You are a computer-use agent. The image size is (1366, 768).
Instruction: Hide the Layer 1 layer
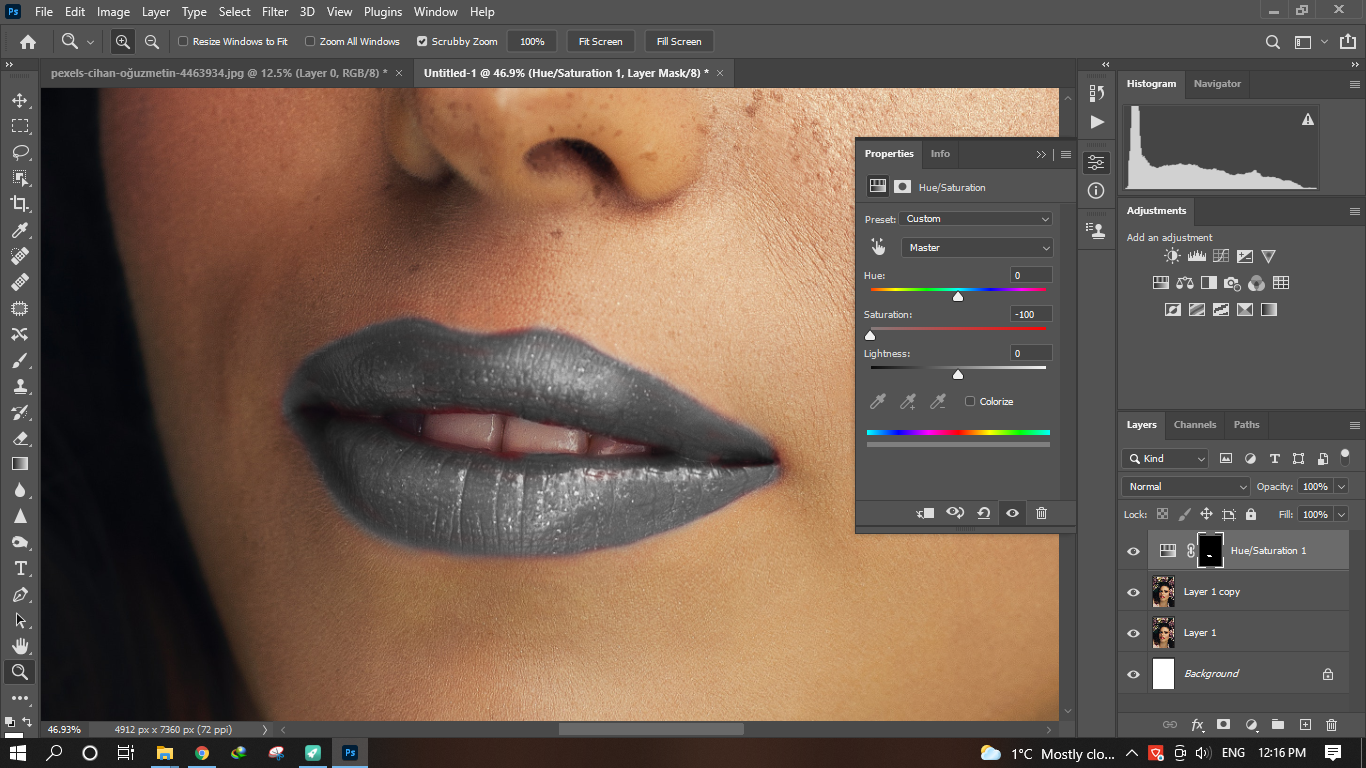pos(1133,633)
